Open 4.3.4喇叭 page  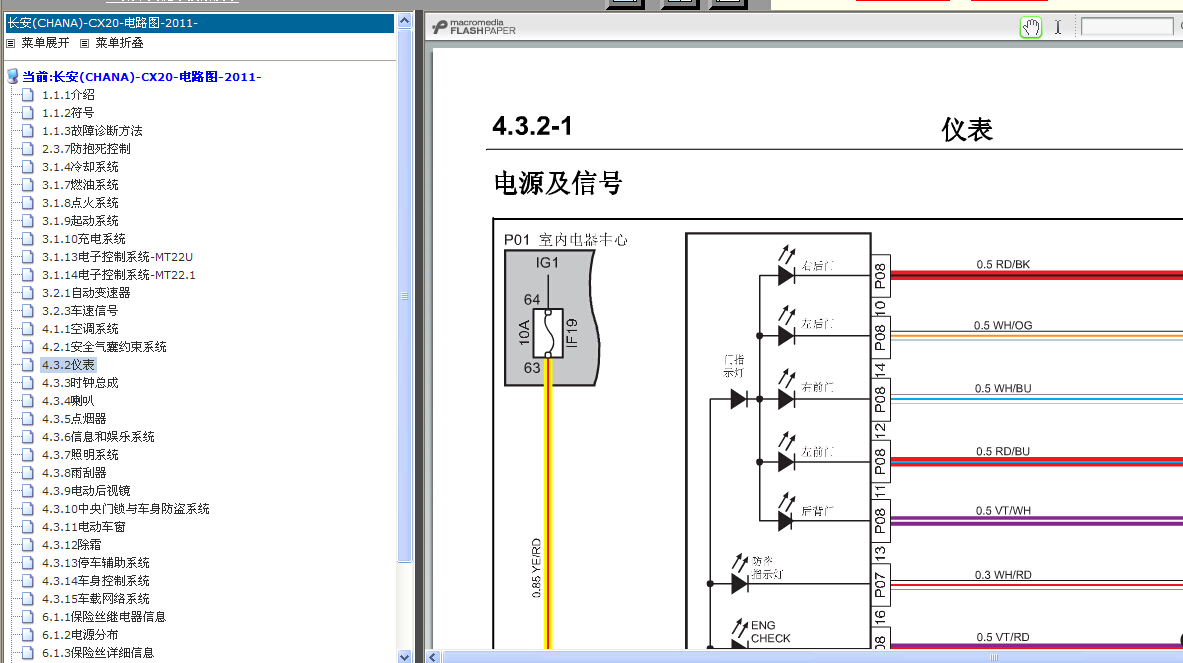click(x=68, y=401)
